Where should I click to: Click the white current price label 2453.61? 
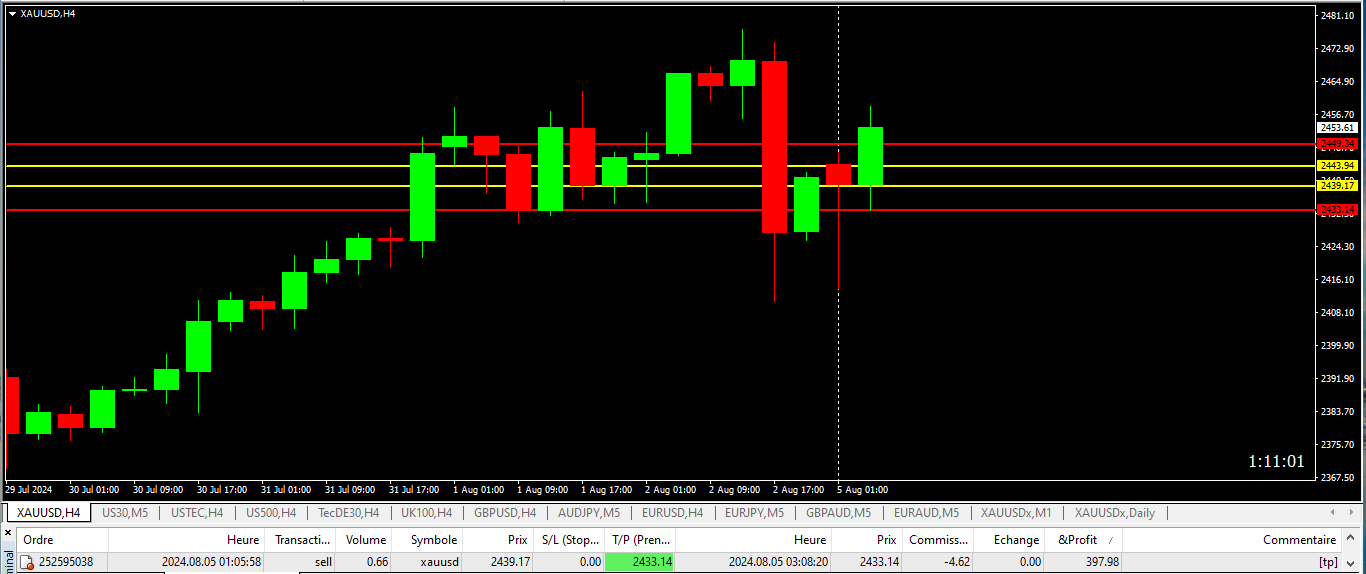pos(1337,128)
